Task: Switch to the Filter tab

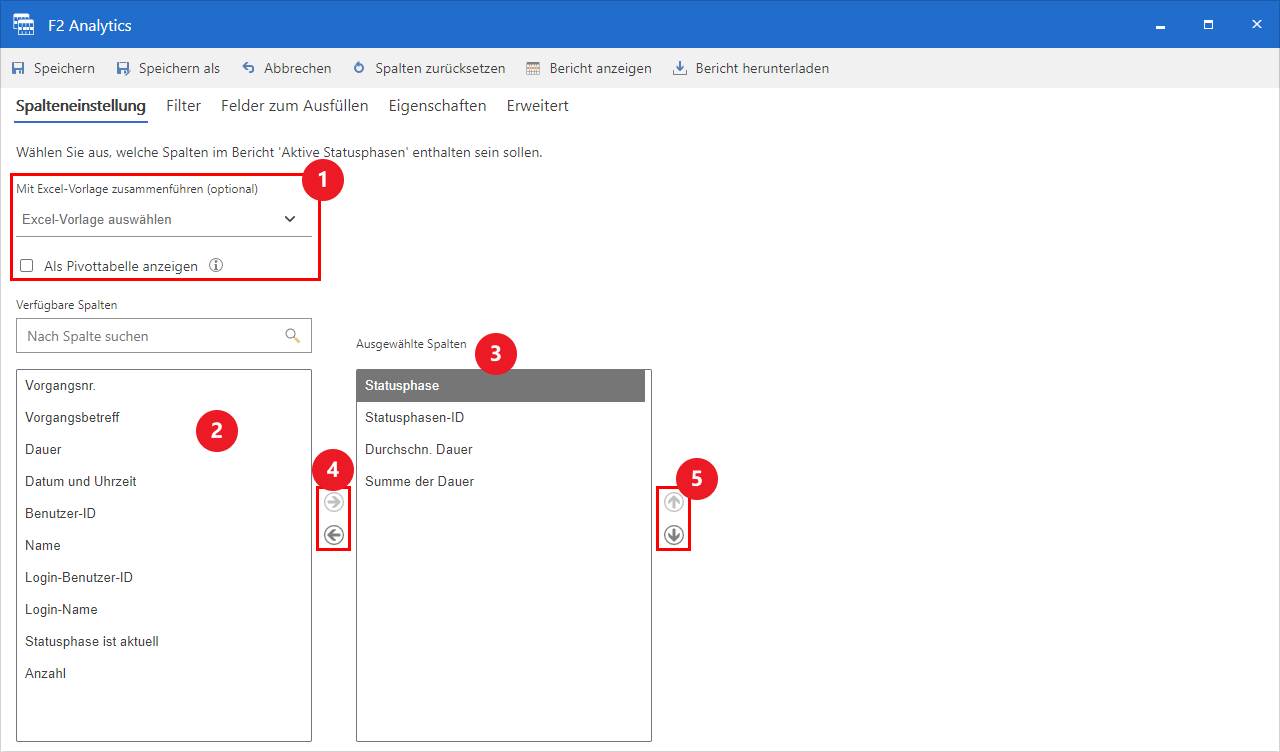Action: pos(183,105)
